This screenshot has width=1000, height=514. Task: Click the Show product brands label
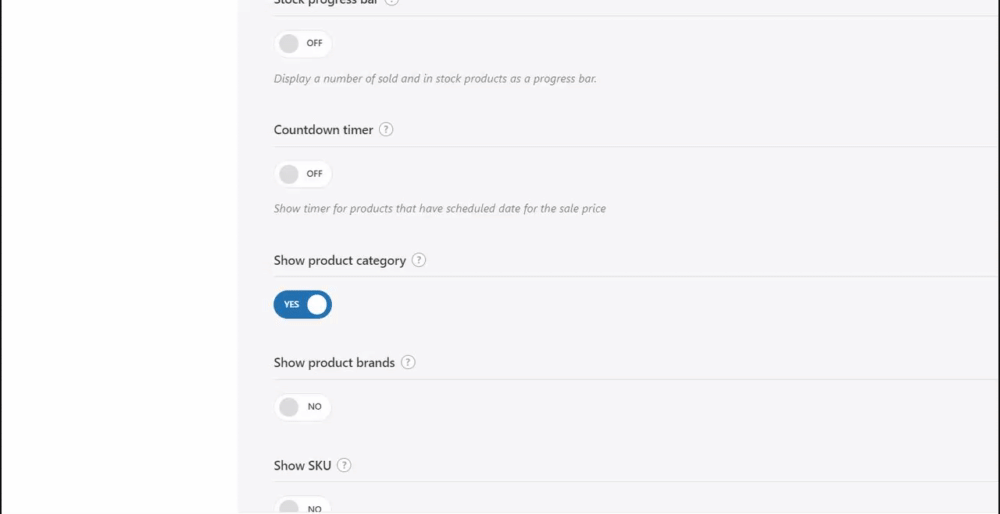coord(334,363)
